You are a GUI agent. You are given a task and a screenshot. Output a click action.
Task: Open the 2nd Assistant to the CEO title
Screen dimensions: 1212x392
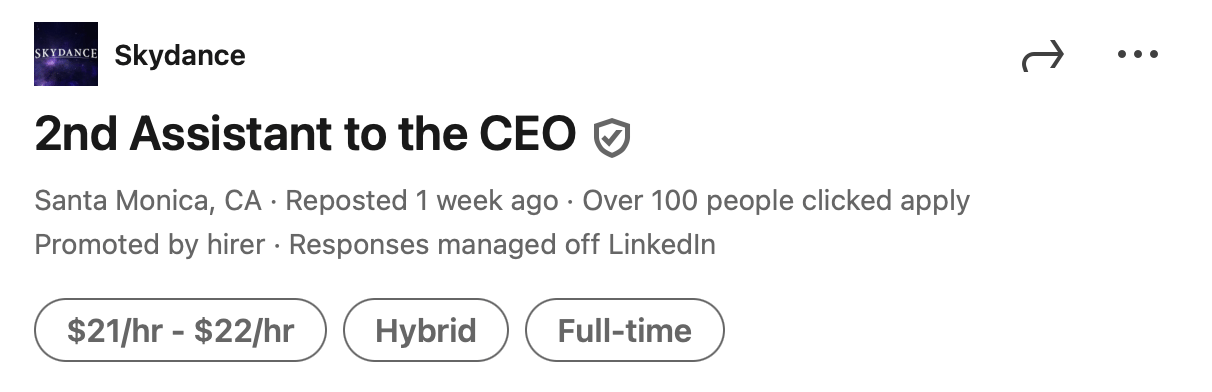(x=306, y=134)
